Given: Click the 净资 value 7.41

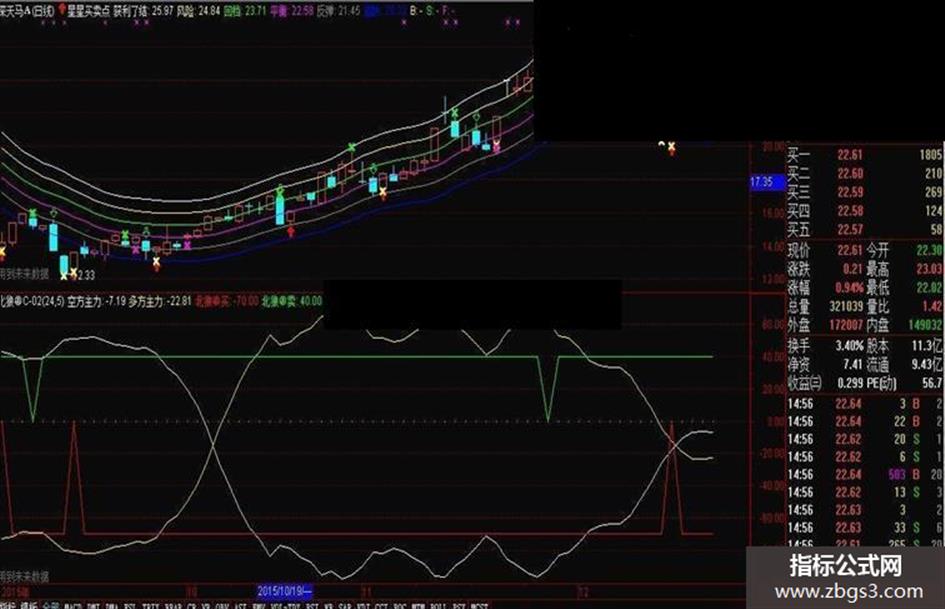Looking at the screenshot, I should click(x=853, y=364).
